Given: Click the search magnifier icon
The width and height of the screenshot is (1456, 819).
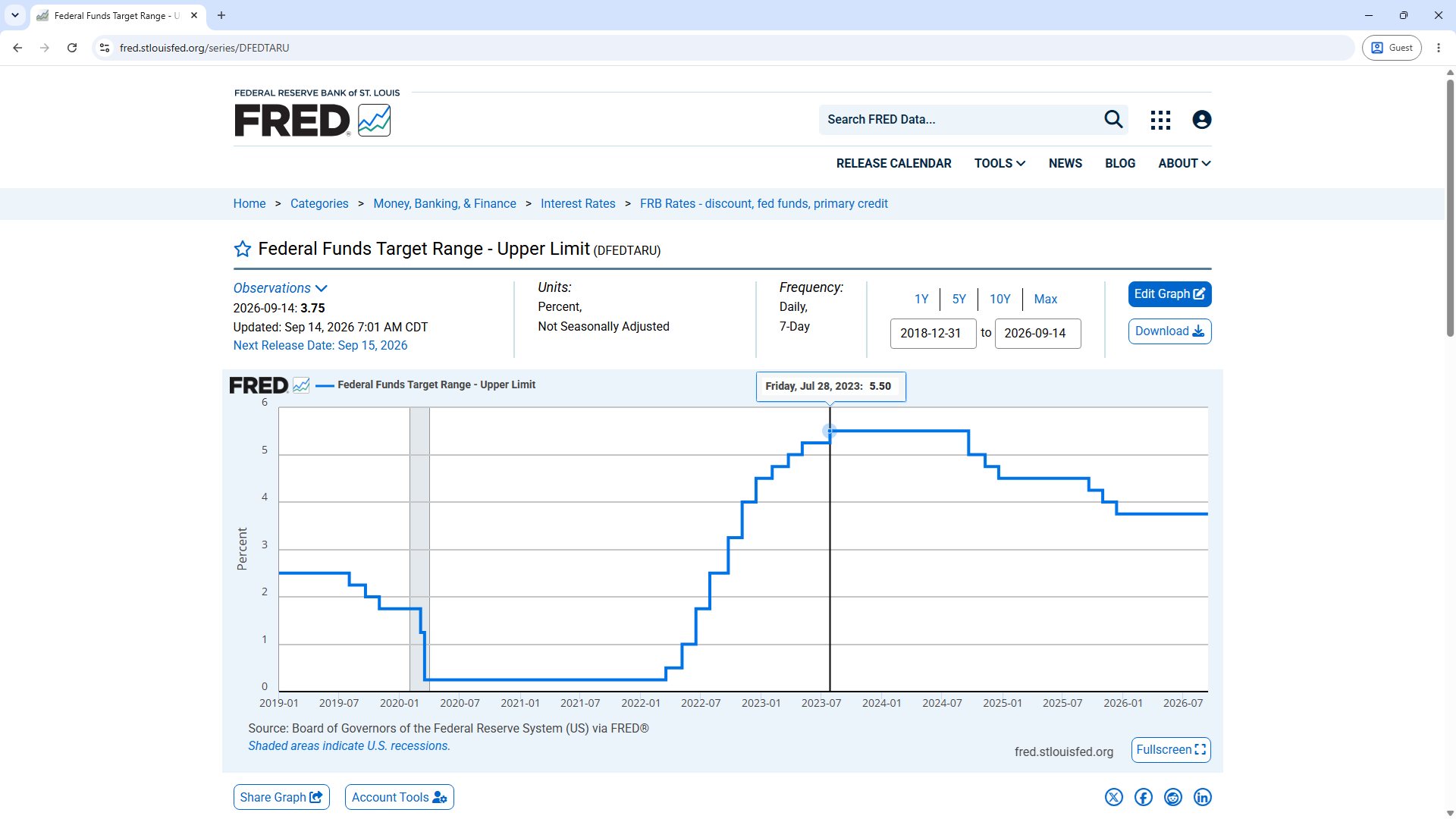Looking at the screenshot, I should [1113, 119].
